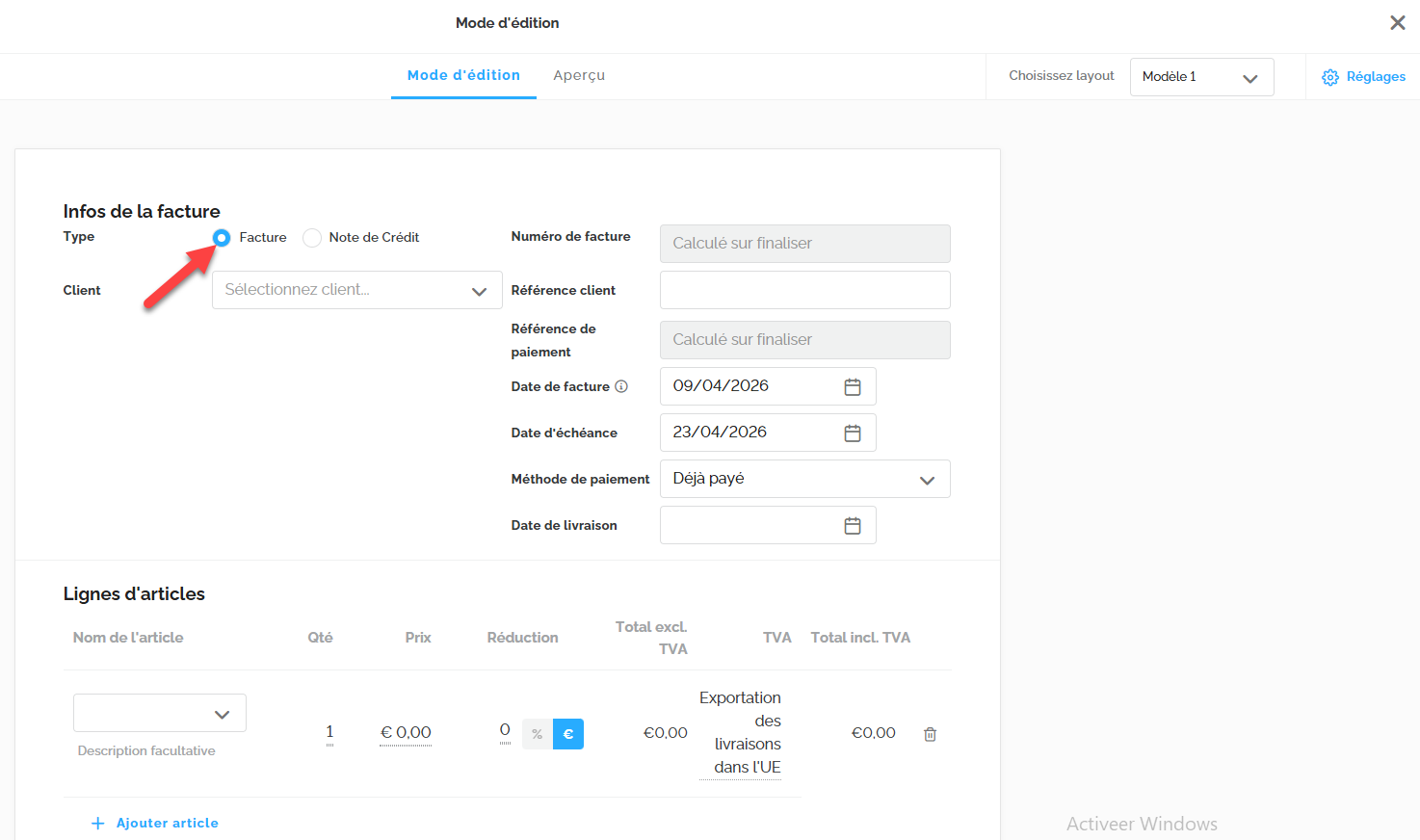Screen dimensions: 1420x840
Task: Open calendar for Date d'échéance
Action: (x=853, y=433)
